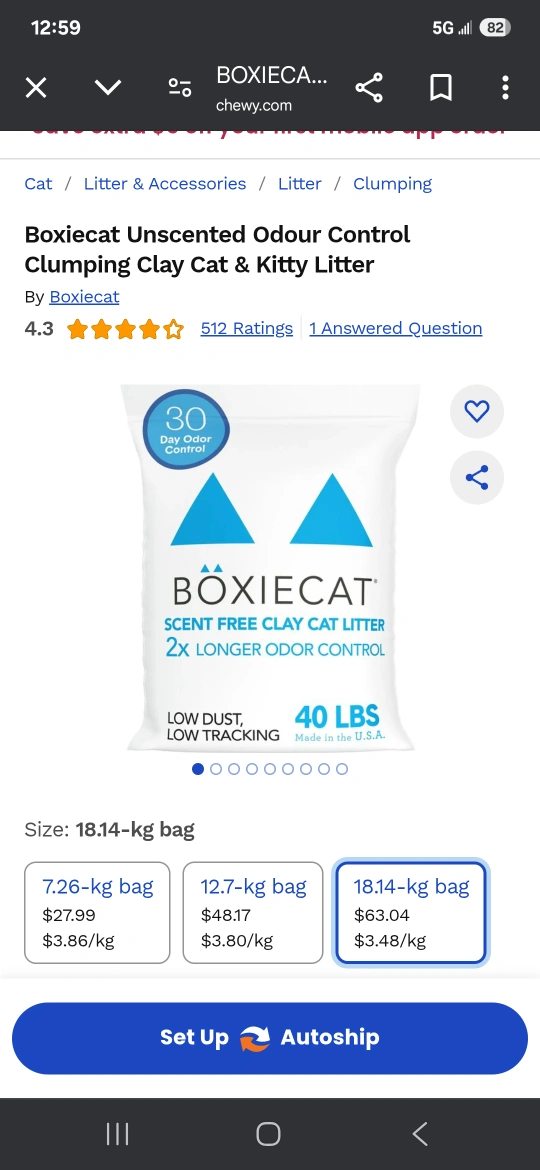Add product to favorites with heart icon
This screenshot has height=1170, width=540.
[x=477, y=411]
